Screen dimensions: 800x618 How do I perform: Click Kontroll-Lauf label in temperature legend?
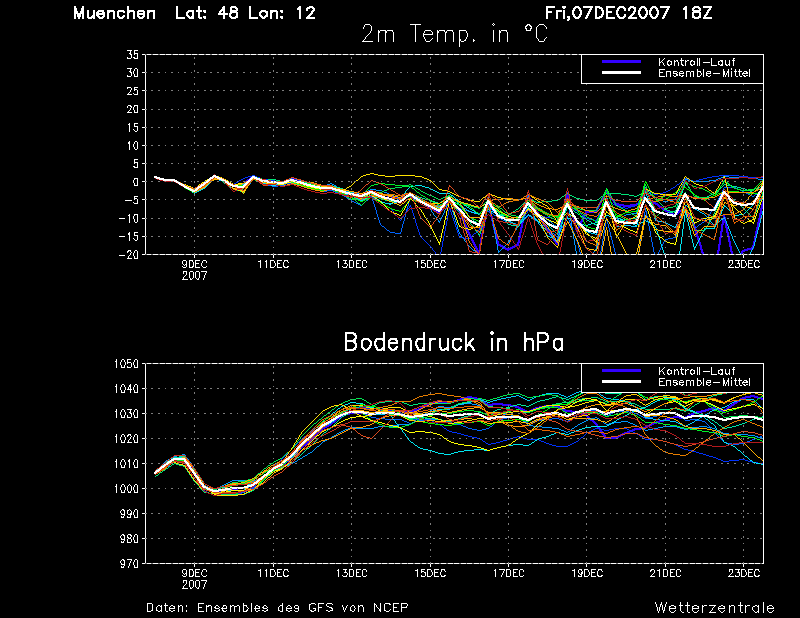click(x=696, y=62)
